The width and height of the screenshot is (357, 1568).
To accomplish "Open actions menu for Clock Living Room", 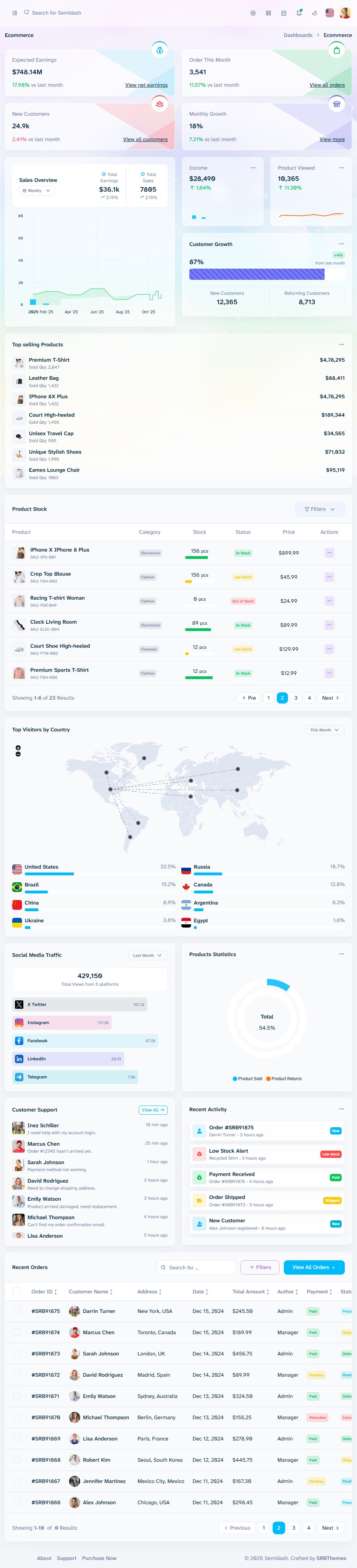I will [329, 625].
